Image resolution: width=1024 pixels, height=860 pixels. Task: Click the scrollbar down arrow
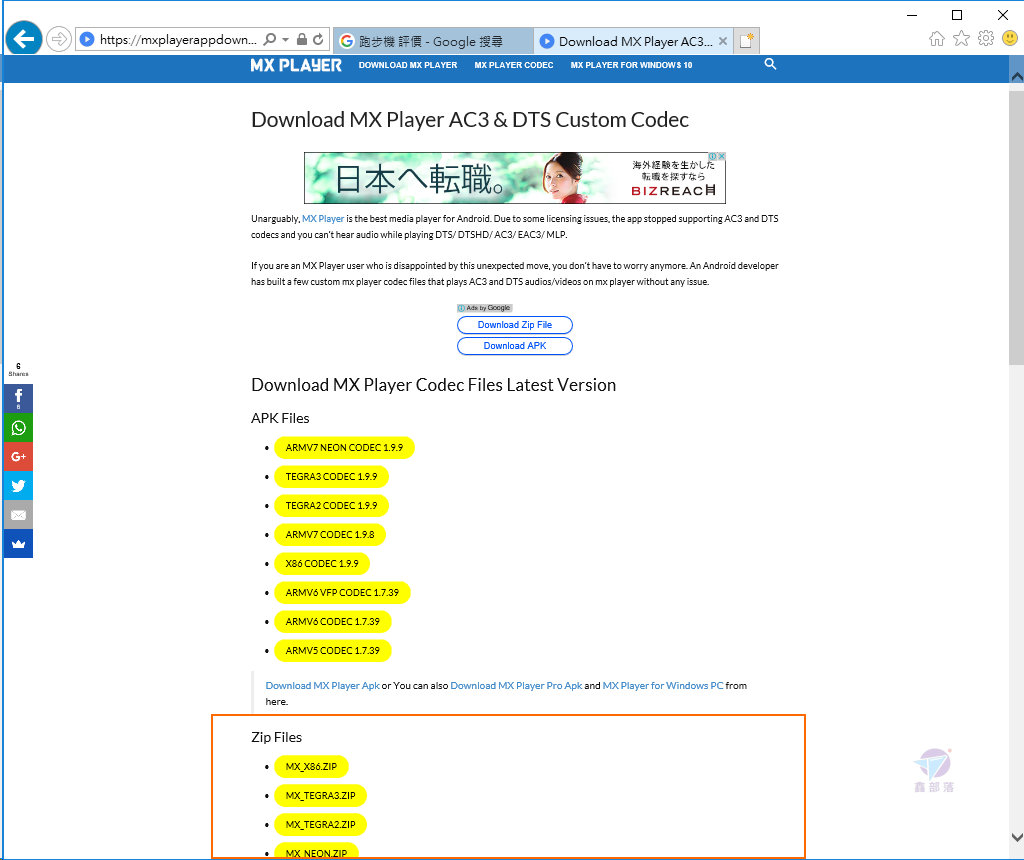pyautogui.click(x=1016, y=837)
